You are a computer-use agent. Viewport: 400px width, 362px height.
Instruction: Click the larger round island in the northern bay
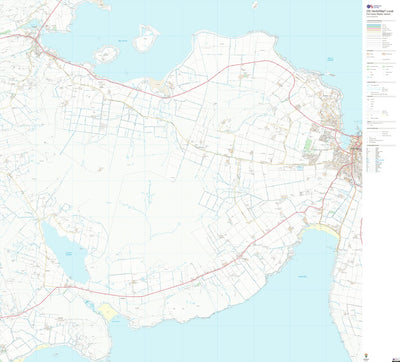pyautogui.click(x=146, y=38)
